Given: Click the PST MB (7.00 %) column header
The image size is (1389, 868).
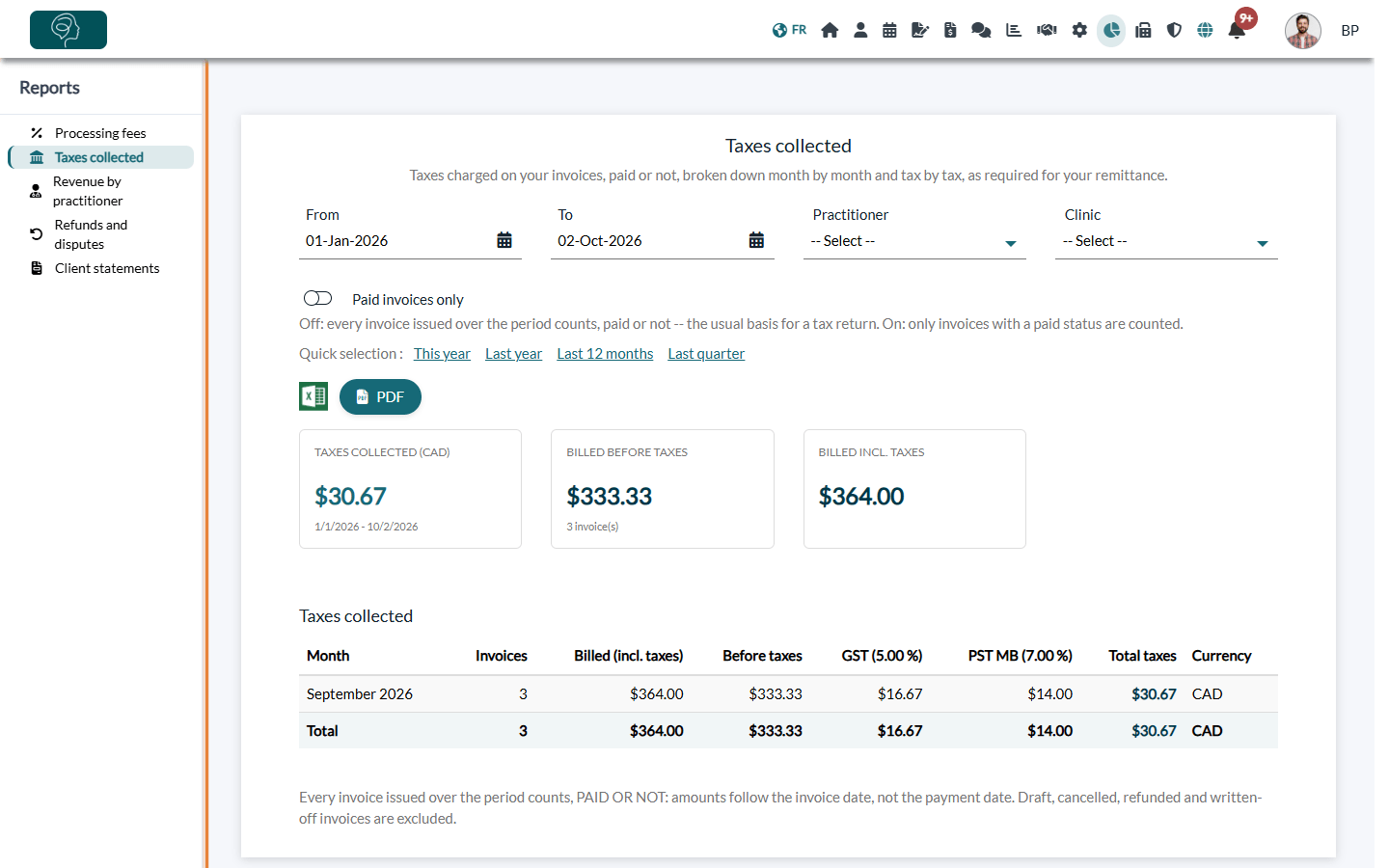Looking at the screenshot, I should pos(1021,656).
